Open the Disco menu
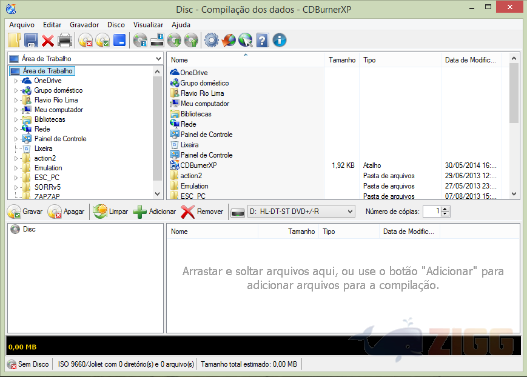Viewport: 527px width, 377px height. [116, 25]
